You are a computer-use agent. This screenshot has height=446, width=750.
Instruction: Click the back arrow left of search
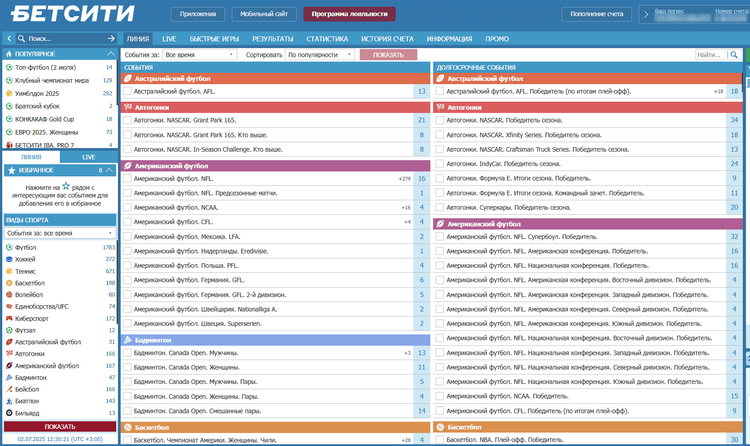pyautogui.click(x=8, y=37)
